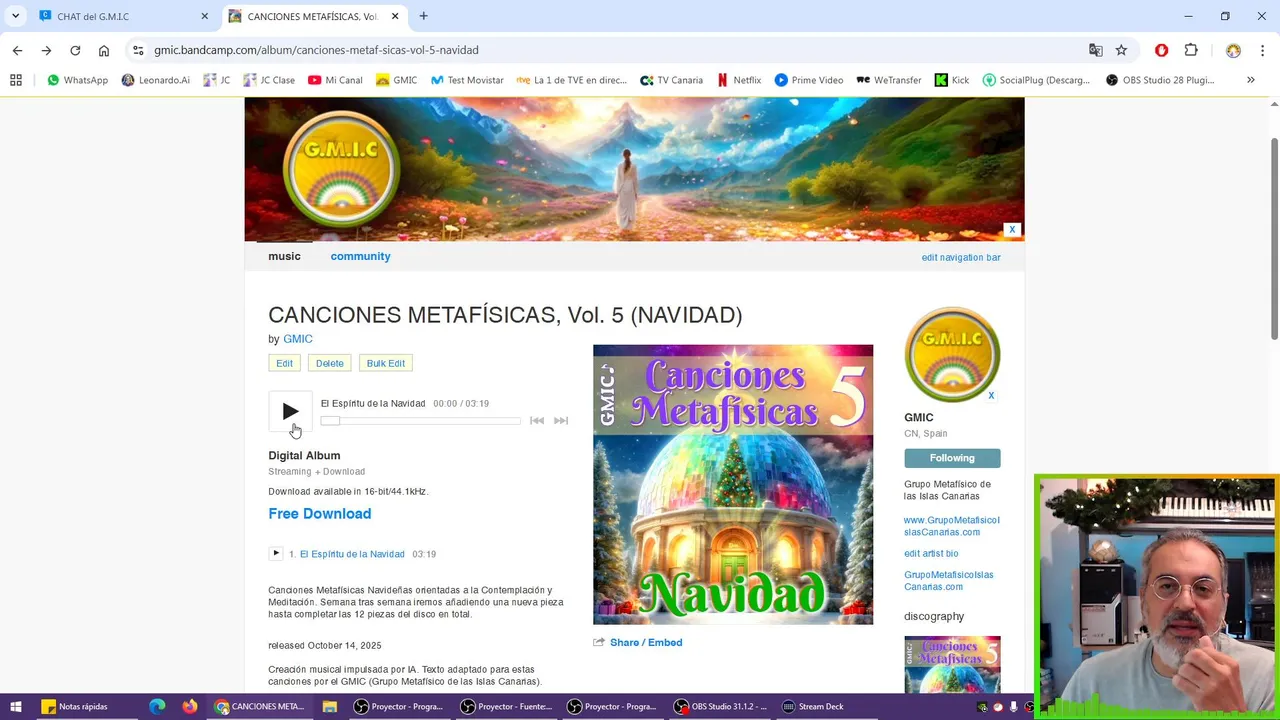Open WeTransfer bookmark
The image size is (1280, 720).
[889, 80]
